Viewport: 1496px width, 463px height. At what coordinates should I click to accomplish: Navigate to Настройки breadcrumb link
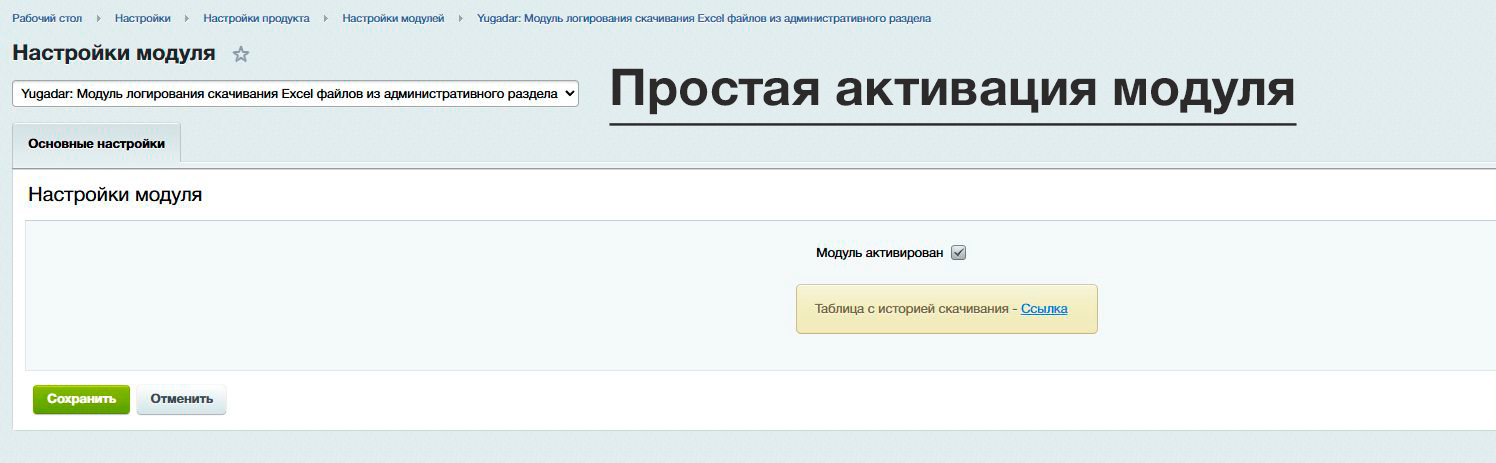tap(142, 19)
